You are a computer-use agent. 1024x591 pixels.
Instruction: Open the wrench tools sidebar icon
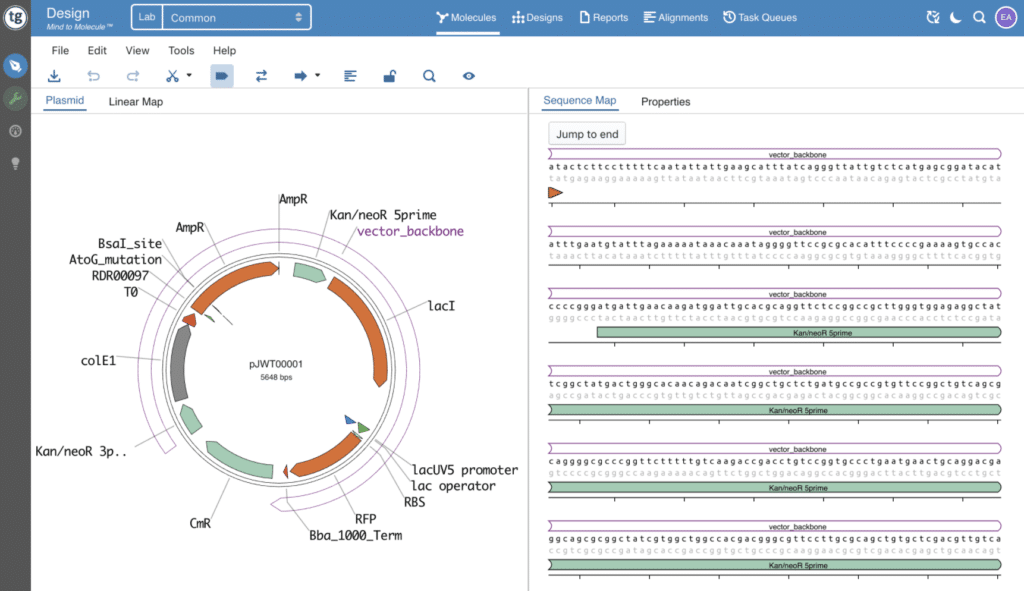(x=15, y=99)
